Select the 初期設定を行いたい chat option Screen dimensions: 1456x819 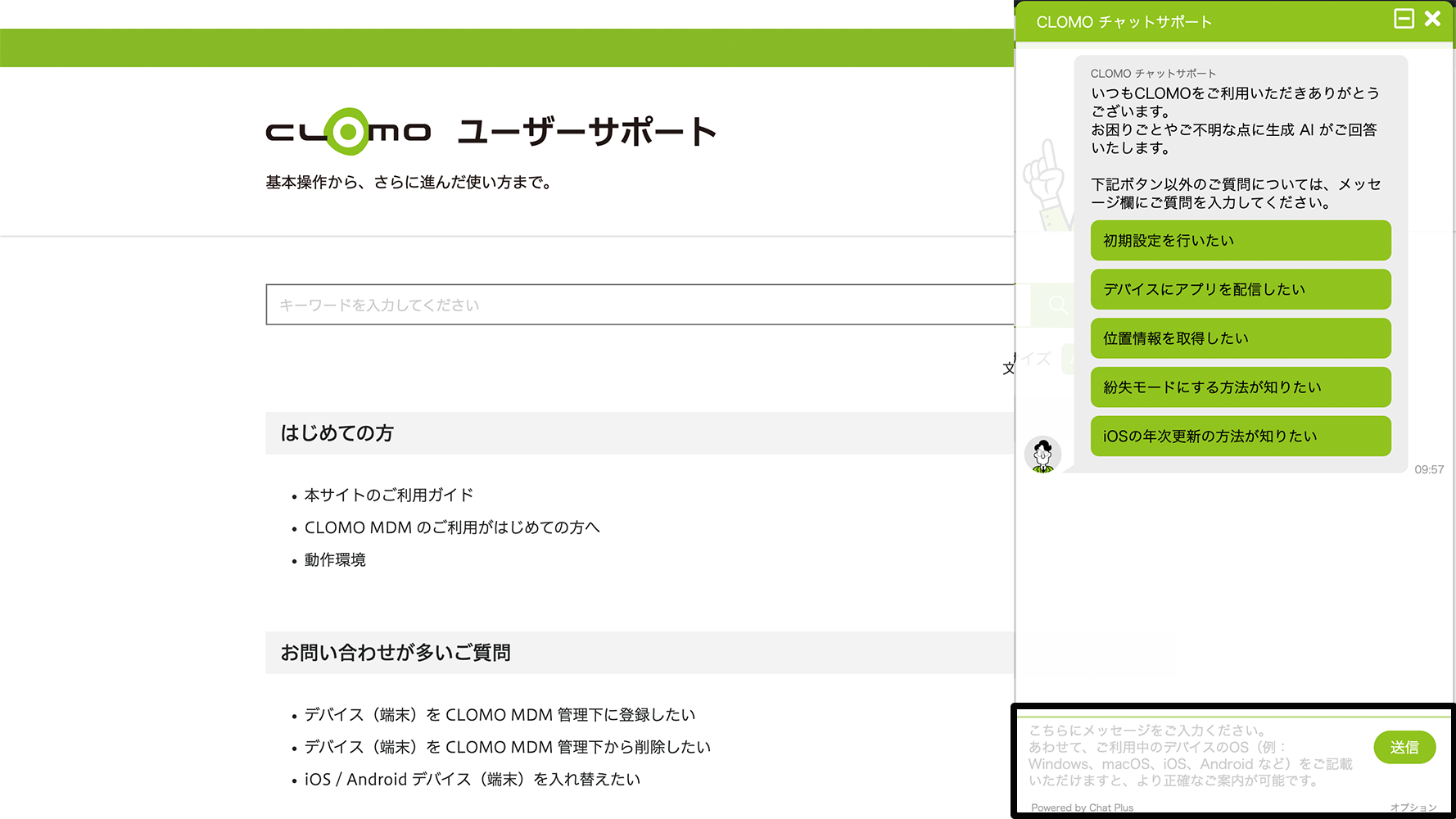pos(1240,241)
